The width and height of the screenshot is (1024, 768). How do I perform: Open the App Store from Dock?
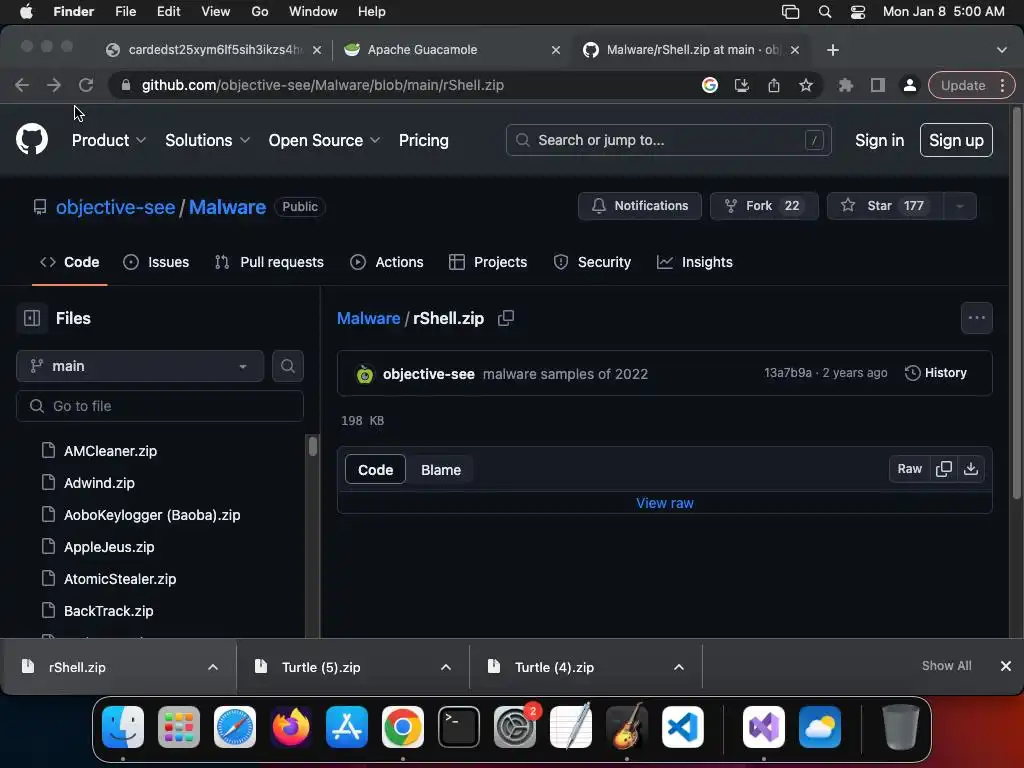pos(347,727)
